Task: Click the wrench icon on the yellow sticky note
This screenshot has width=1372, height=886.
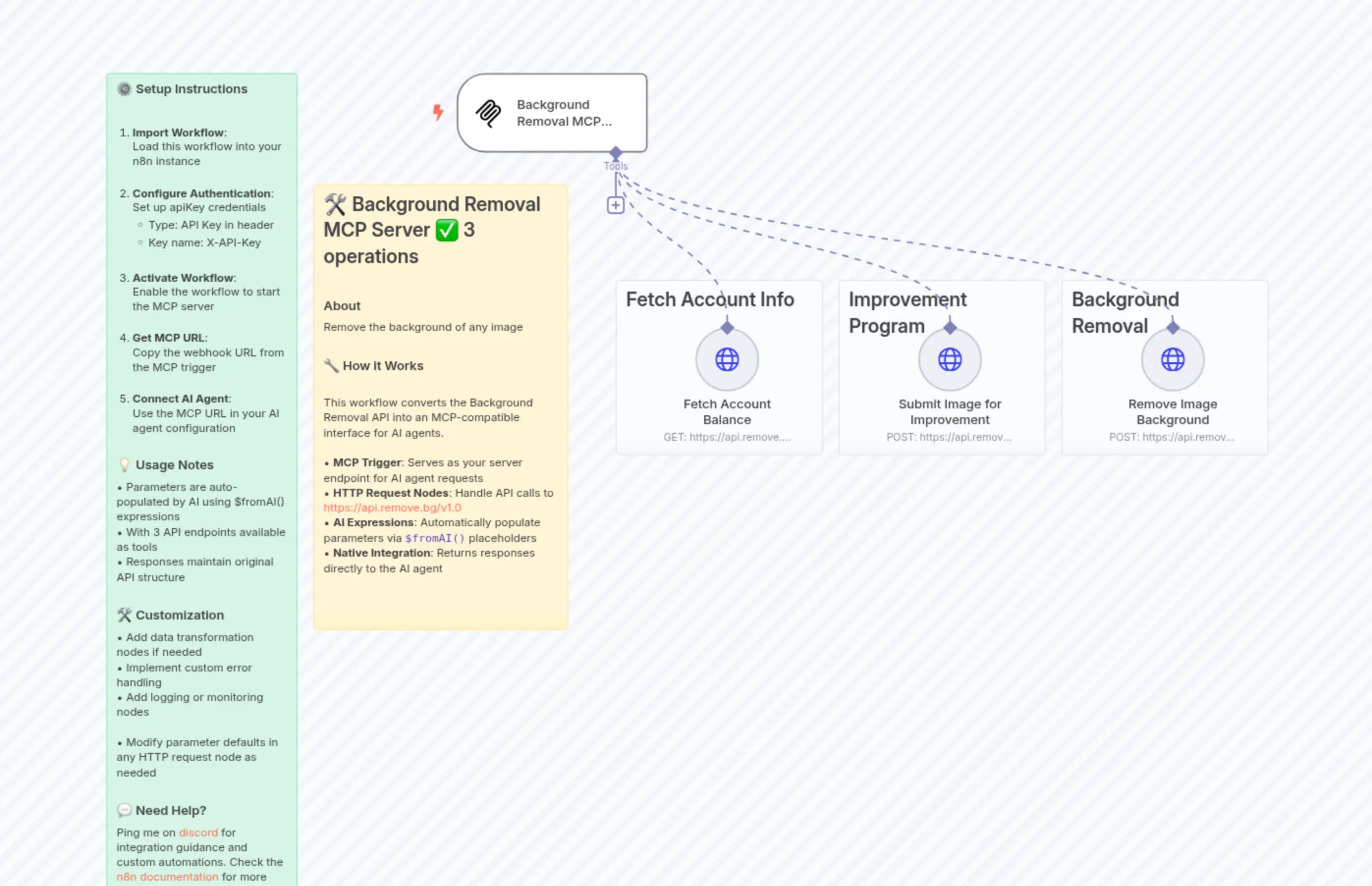Action: 334,204
